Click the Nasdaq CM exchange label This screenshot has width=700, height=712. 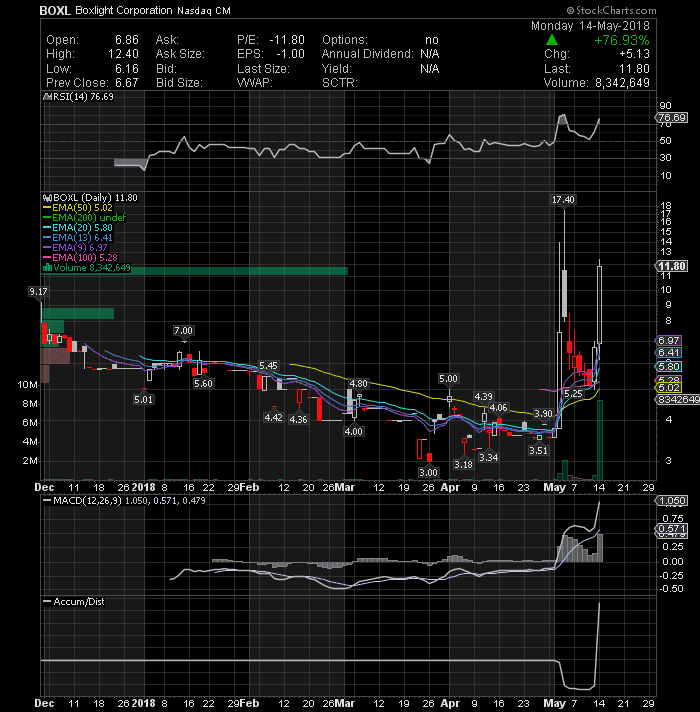(204, 11)
